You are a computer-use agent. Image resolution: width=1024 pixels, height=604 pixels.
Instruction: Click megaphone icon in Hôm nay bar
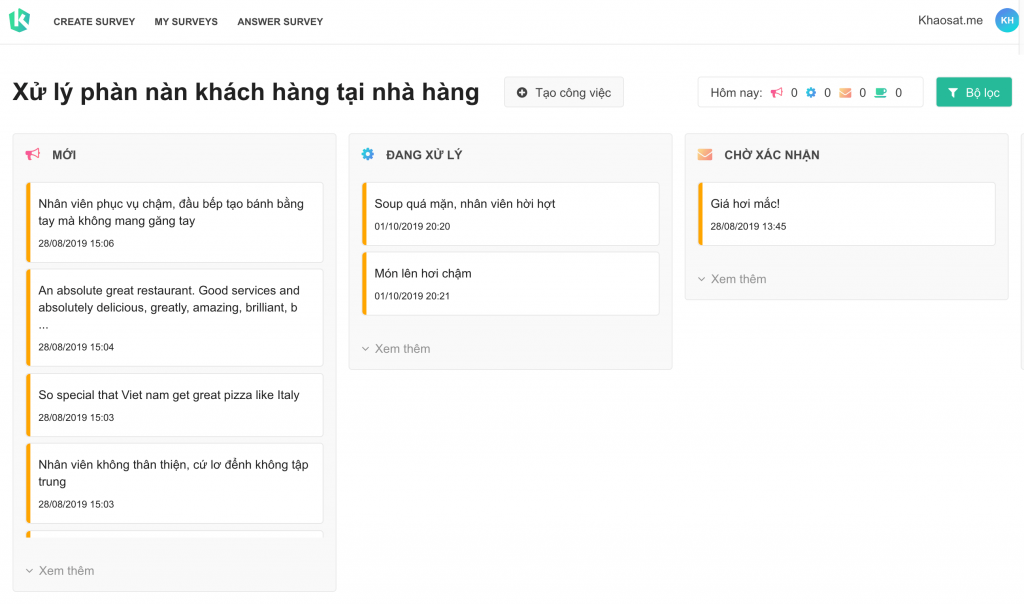(776, 93)
